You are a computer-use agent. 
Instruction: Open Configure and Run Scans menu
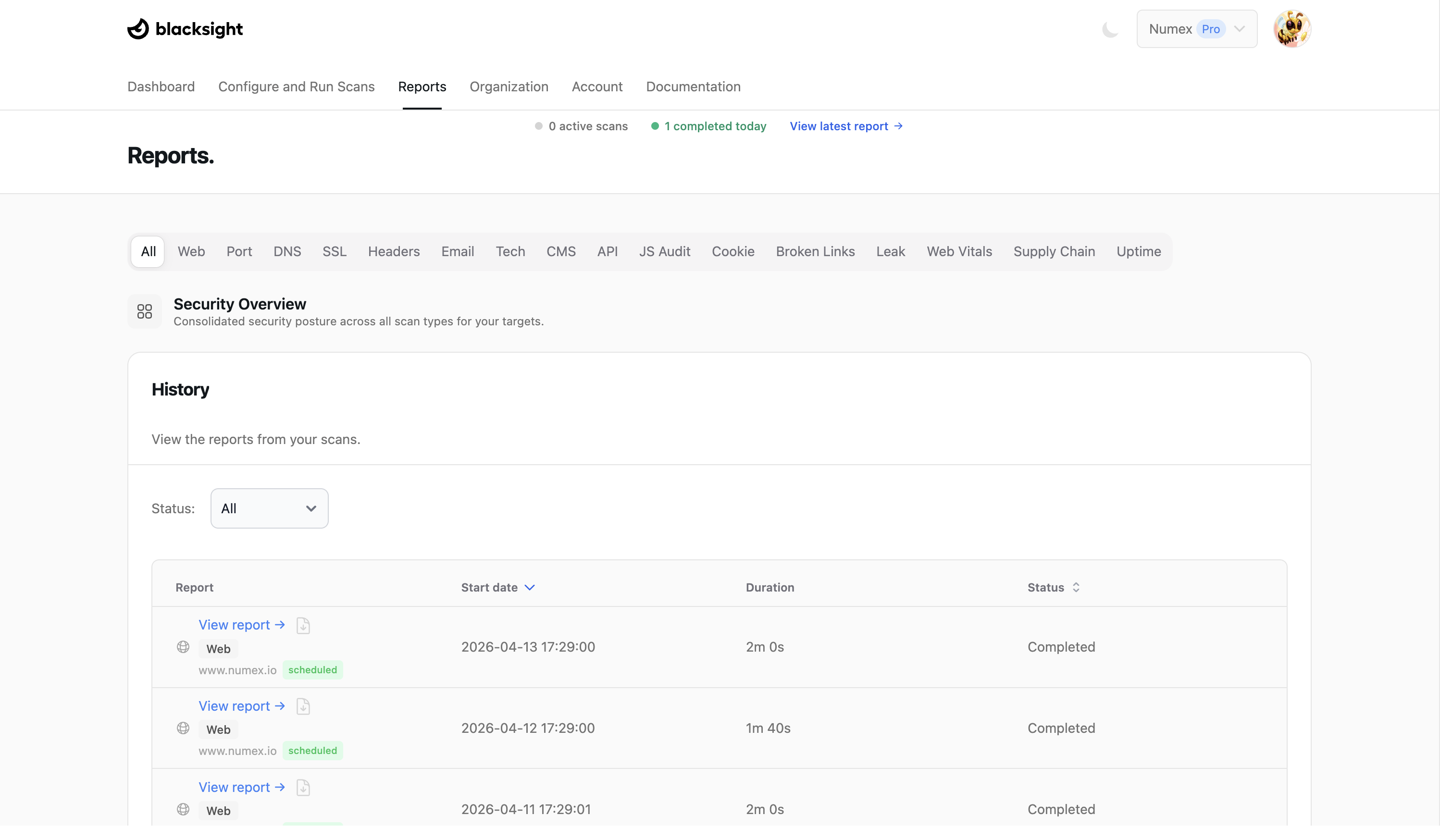[296, 87]
